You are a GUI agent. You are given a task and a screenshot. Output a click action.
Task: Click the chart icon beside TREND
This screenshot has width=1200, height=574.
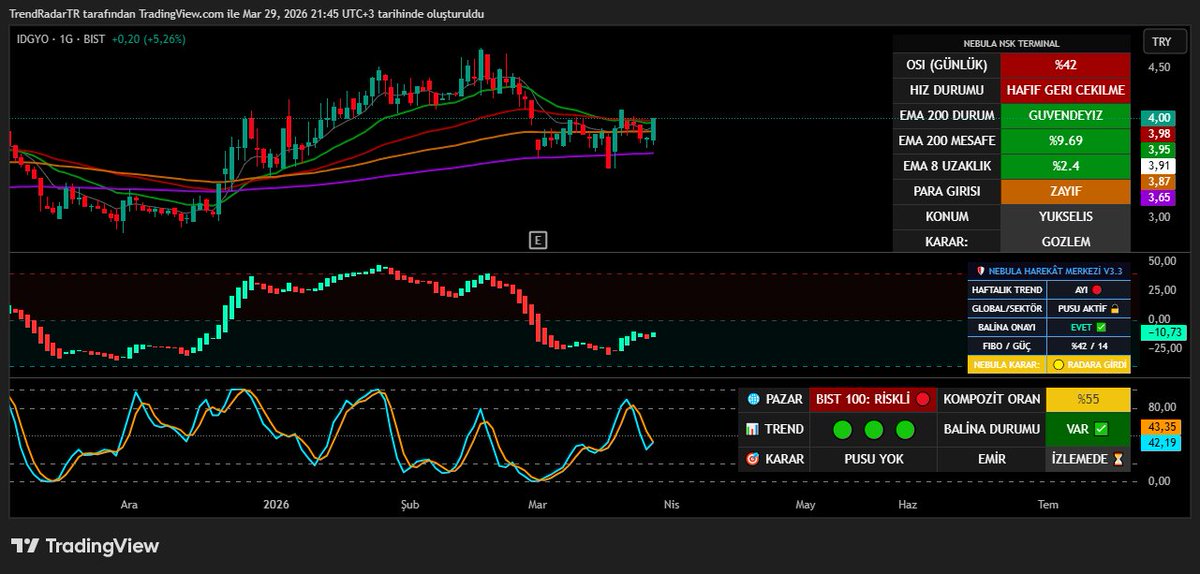(752, 429)
